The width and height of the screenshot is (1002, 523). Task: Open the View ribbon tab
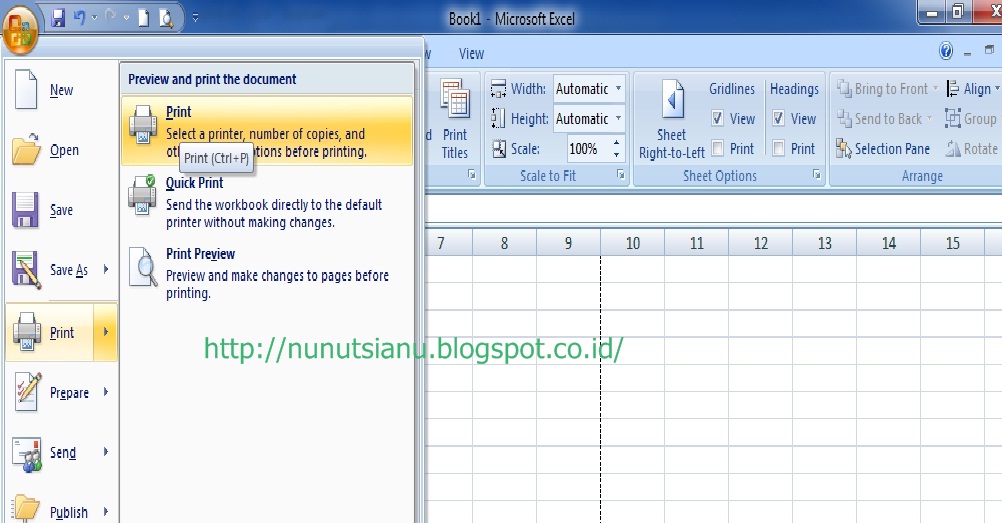coord(471,54)
